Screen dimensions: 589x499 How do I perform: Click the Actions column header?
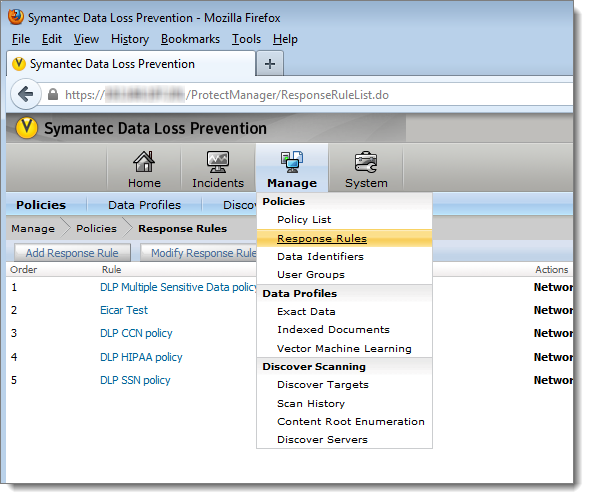pos(551,269)
